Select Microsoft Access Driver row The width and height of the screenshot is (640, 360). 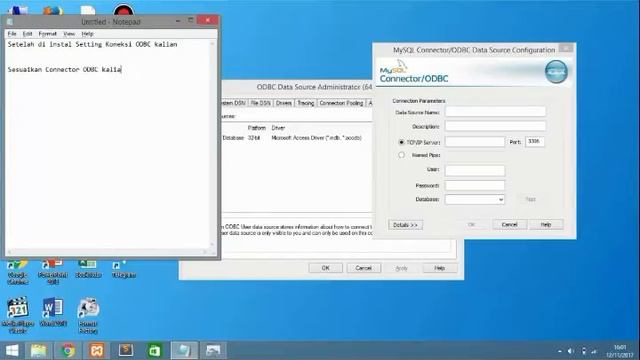[292, 138]
